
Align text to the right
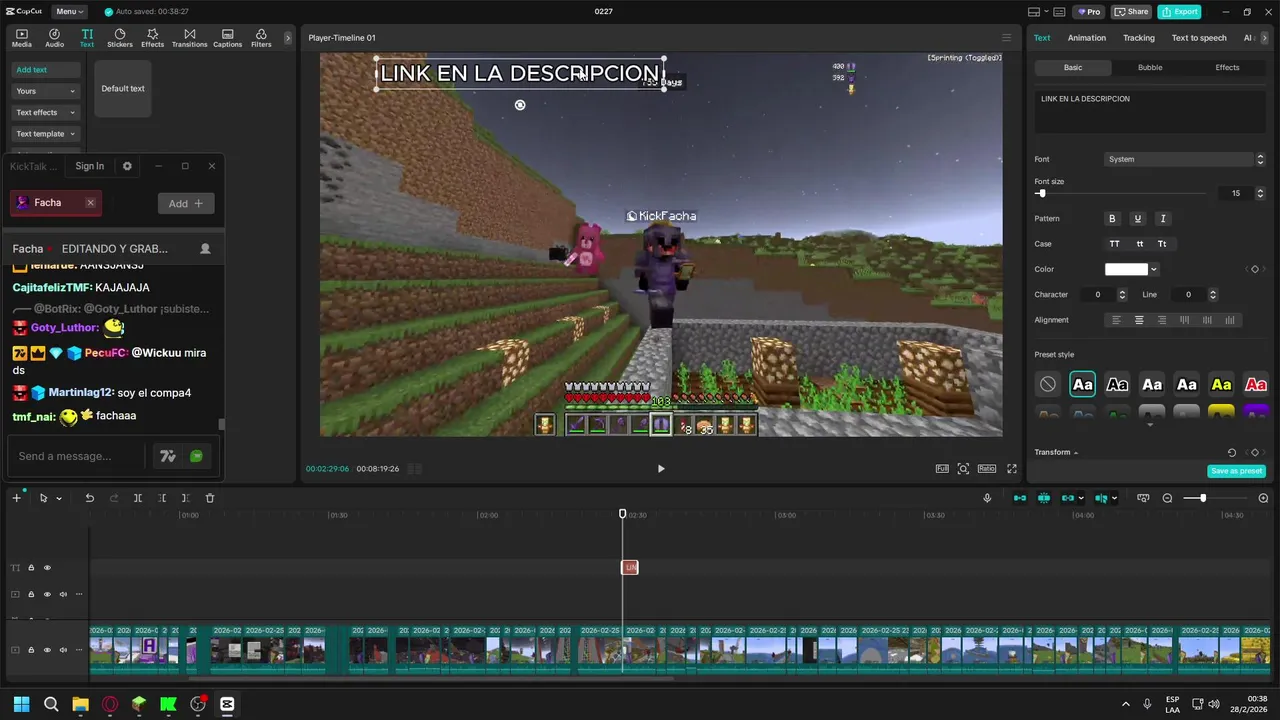coord(1161,320)
